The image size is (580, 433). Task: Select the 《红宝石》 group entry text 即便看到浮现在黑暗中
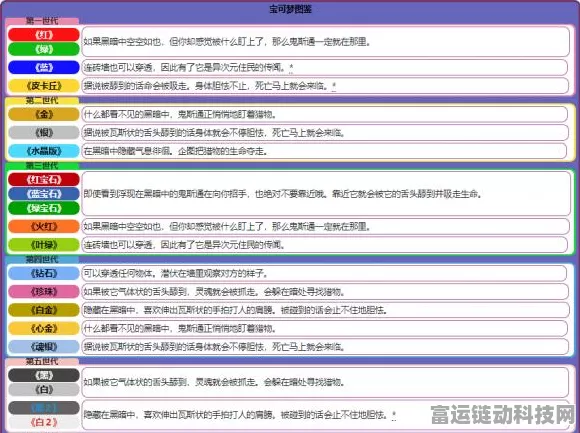(283, 194)
